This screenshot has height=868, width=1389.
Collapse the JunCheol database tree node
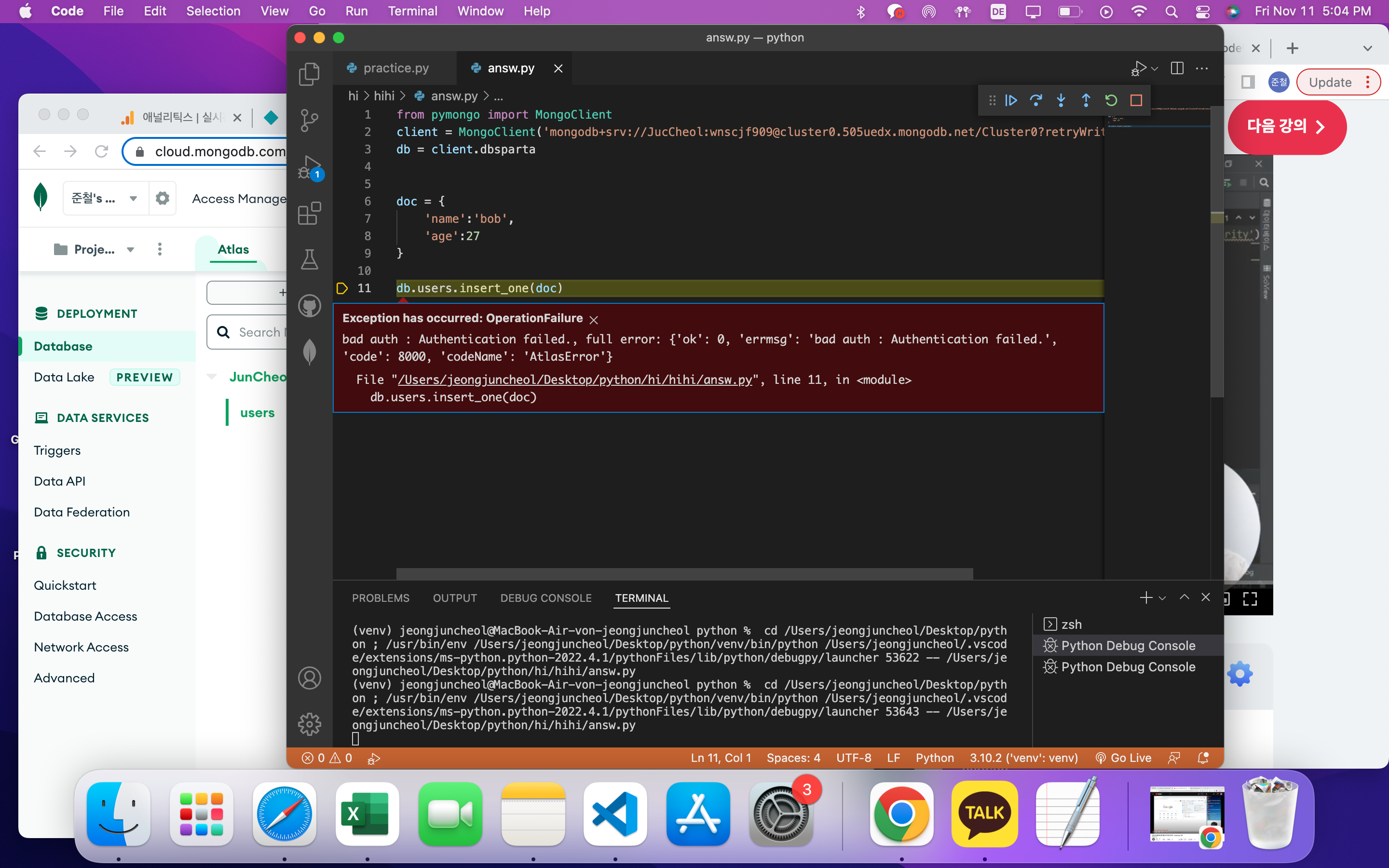[212, 377]
